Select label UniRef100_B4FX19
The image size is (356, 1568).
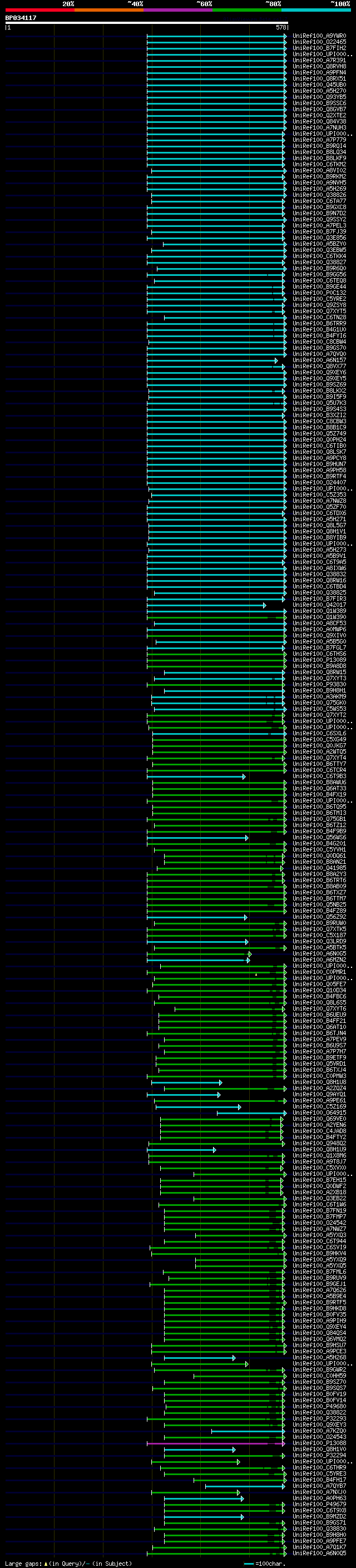[x=319, y=794]
